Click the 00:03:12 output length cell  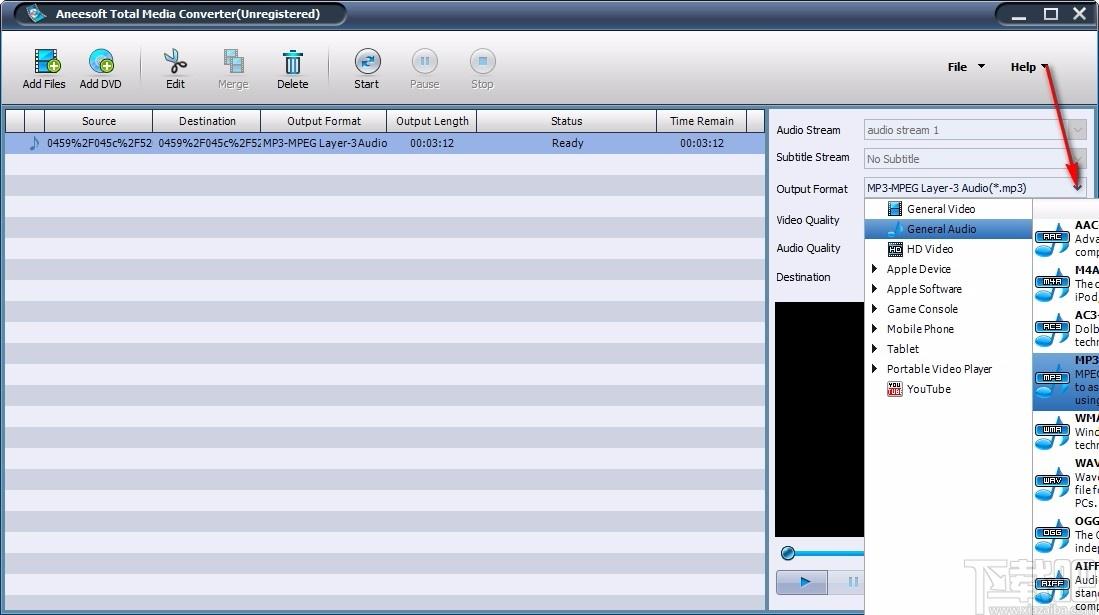pyautogui.click(x=432, y=143)
